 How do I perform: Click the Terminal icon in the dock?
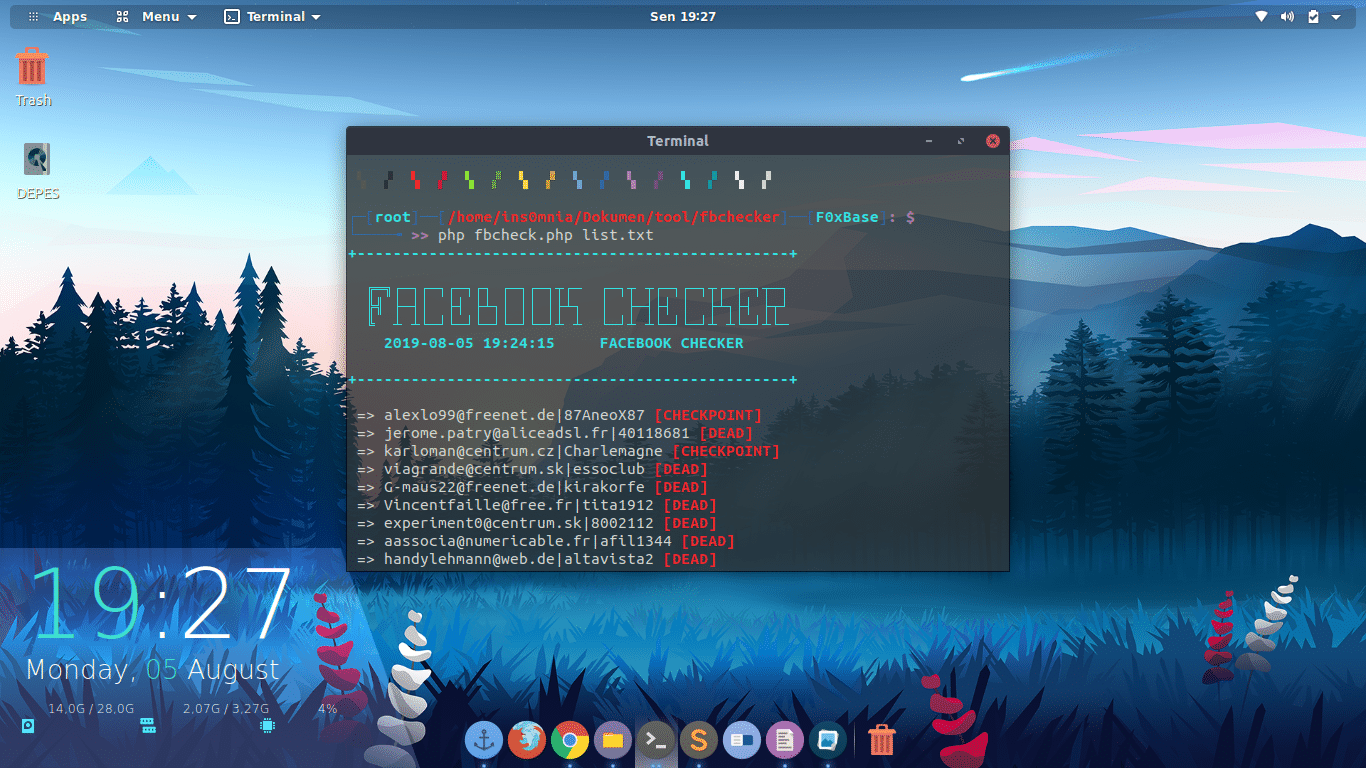tap(656, 740)
